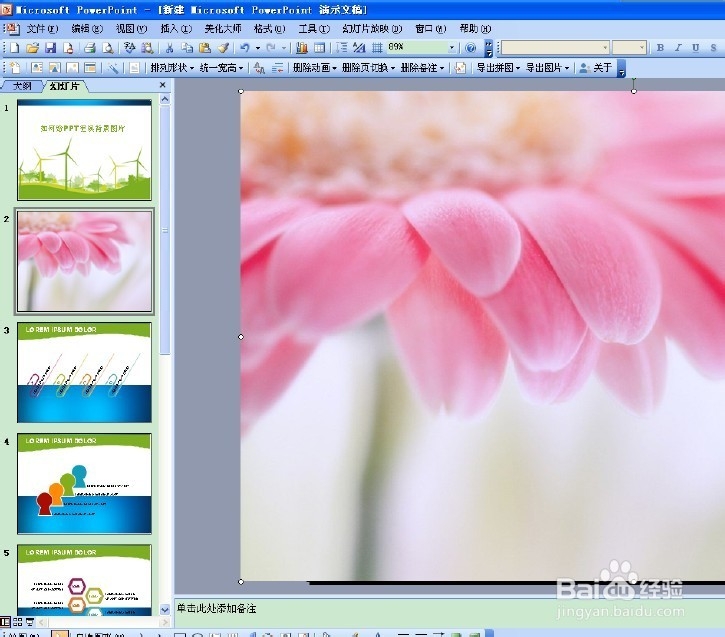Click the new slide icon in the add-in toolbar
The image size is (725, 637).
point(15,68)
